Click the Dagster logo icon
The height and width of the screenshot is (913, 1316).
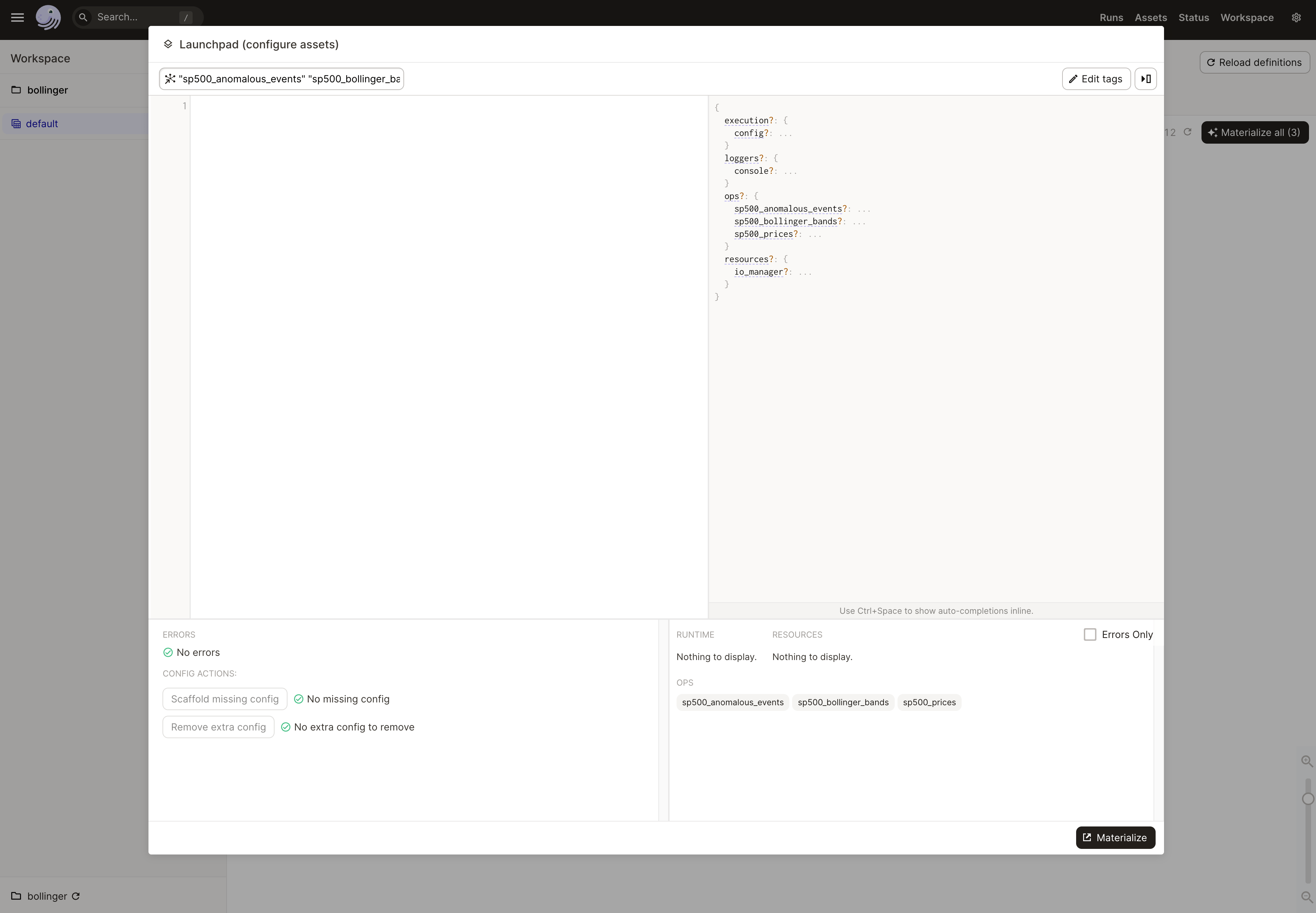(49, 17)
